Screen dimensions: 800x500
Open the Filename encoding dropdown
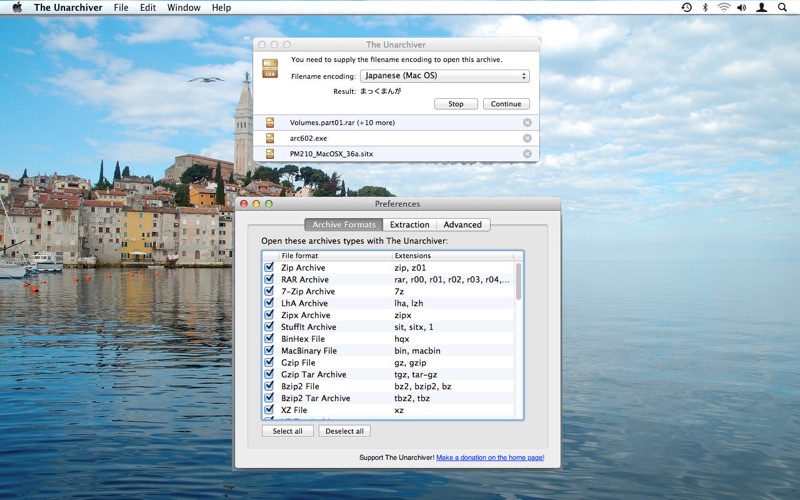pyautogui.click(x=444, y=76)
